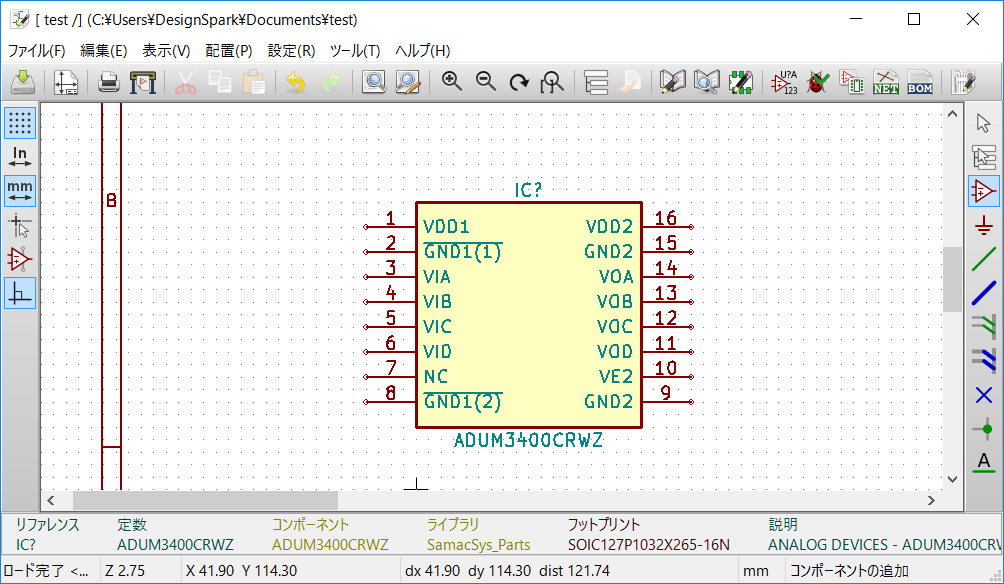
Task: Open the 表示(V) menu
Action: (x=166, y=51)
